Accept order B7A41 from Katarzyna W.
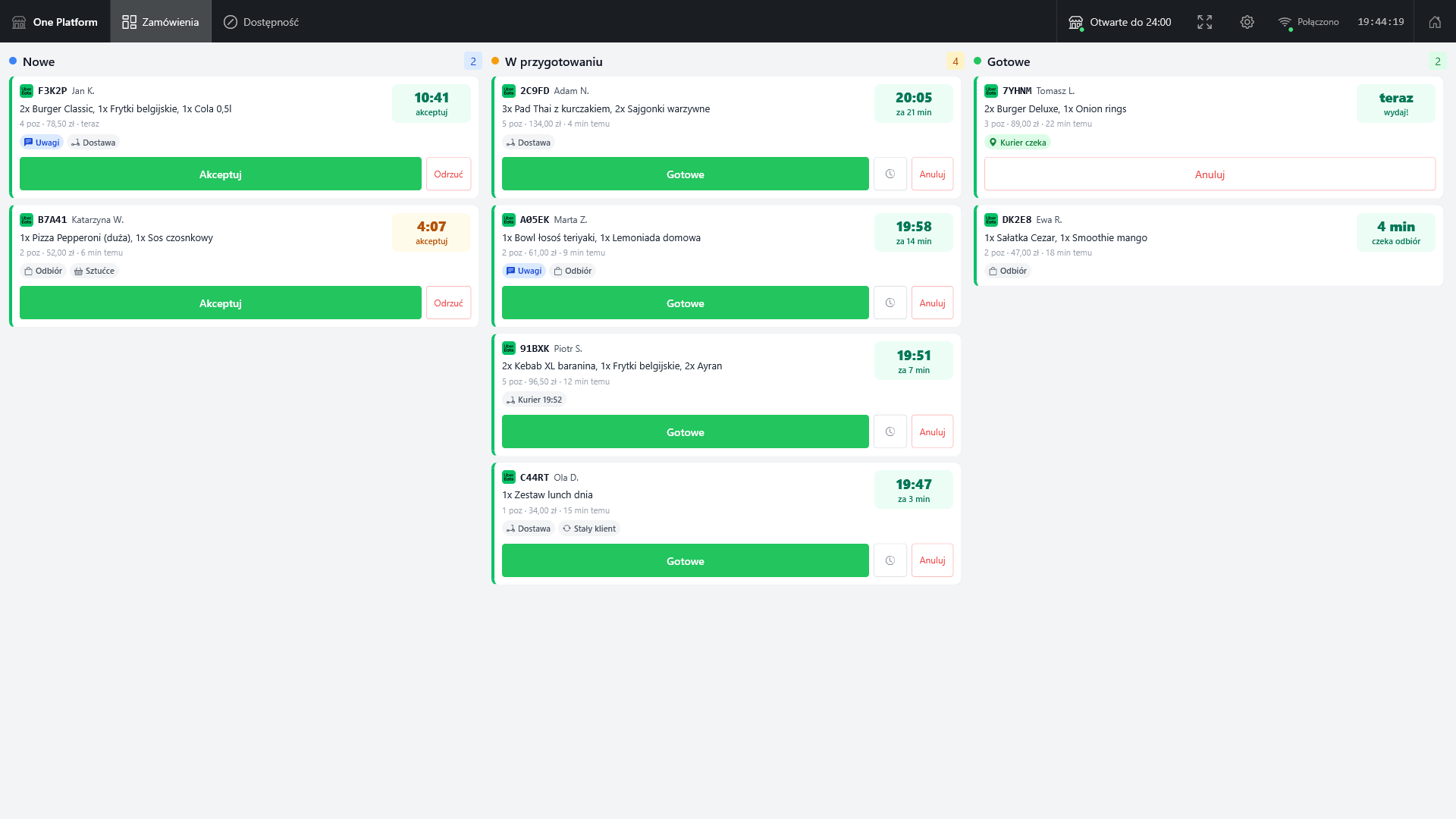 coord(221,303)
